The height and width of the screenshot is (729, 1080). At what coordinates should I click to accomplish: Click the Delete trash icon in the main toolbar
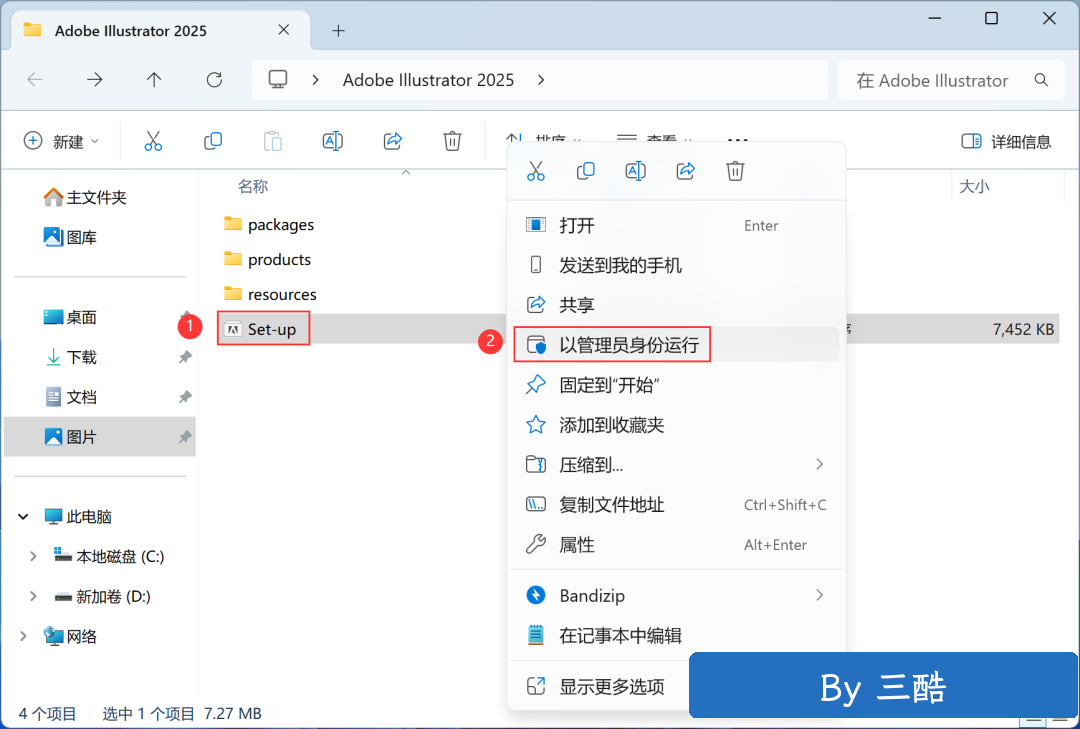(x=452, y=141)
